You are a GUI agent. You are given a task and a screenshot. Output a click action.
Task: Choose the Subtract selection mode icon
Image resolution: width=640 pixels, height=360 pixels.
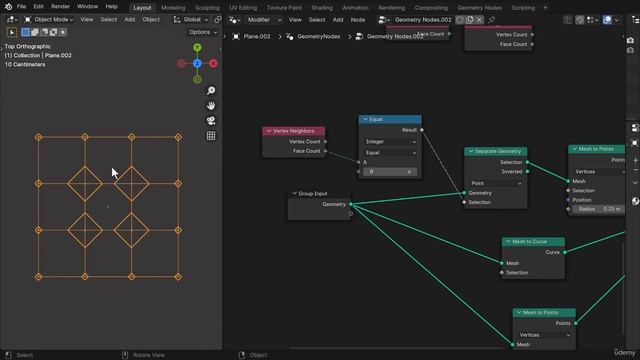tap(44, 32)
